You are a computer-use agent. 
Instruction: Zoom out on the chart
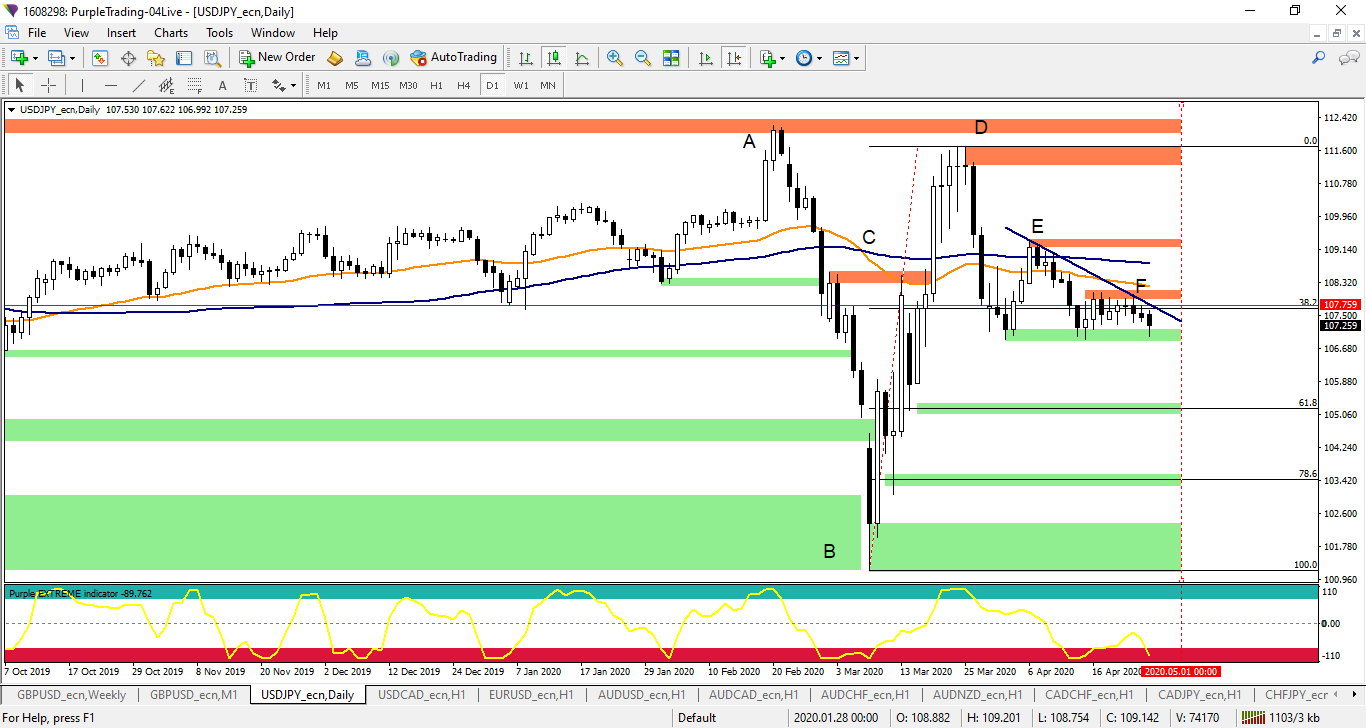point(643,58)
